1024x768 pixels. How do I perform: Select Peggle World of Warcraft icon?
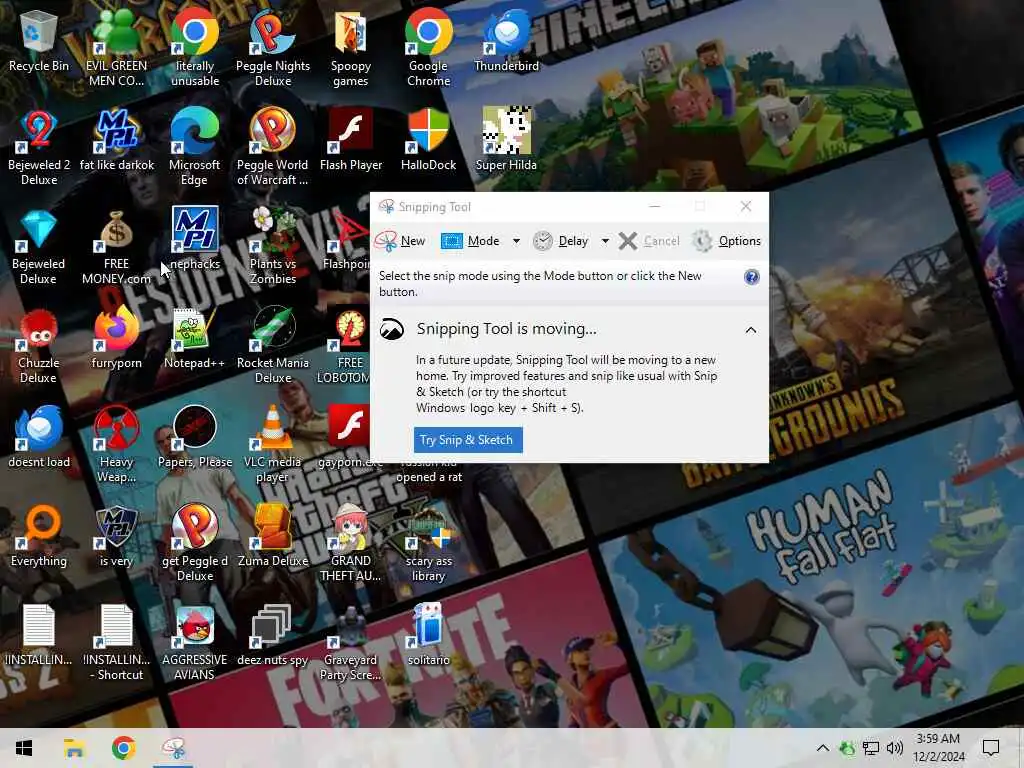coord(273,148)
